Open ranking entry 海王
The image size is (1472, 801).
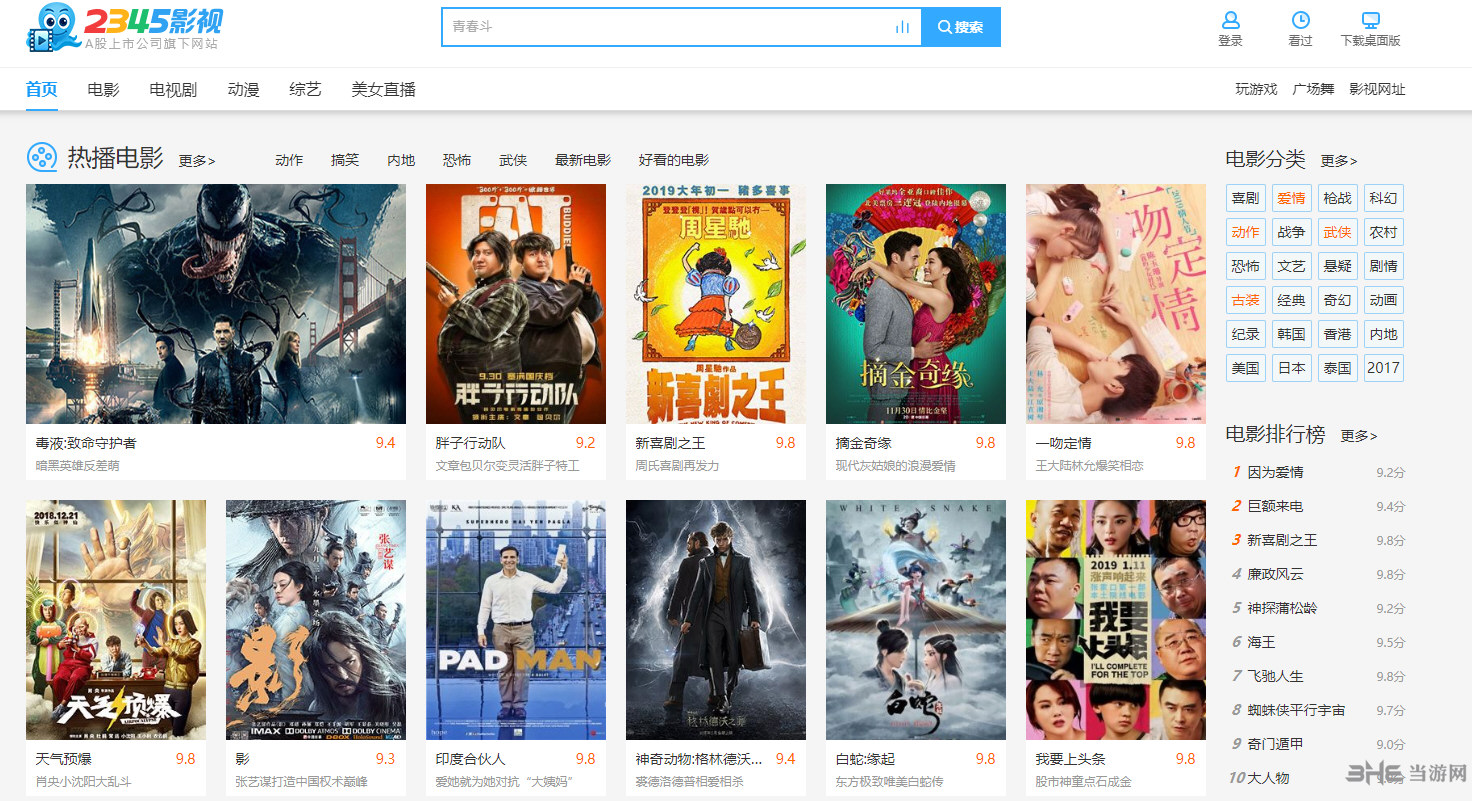tap(1261, 642)
